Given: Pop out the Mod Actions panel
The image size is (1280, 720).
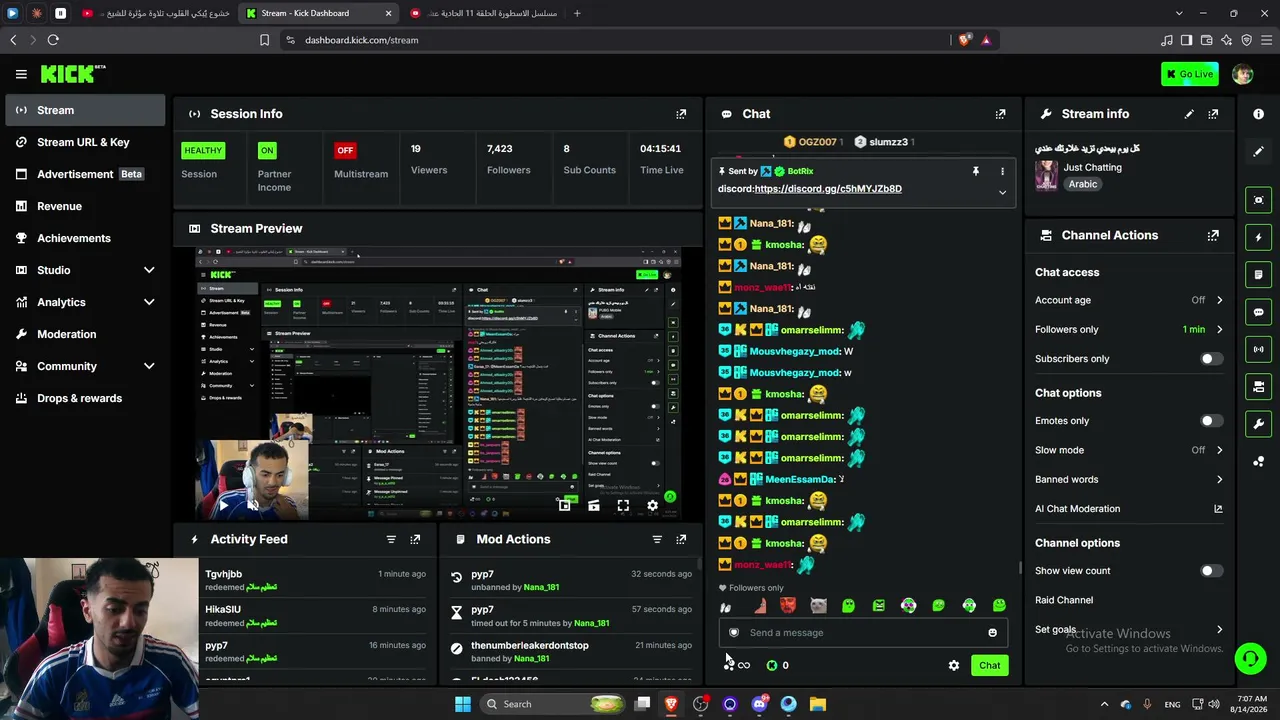Looking at the screenshot, I should pyautogui.click(x=681, y=539).
